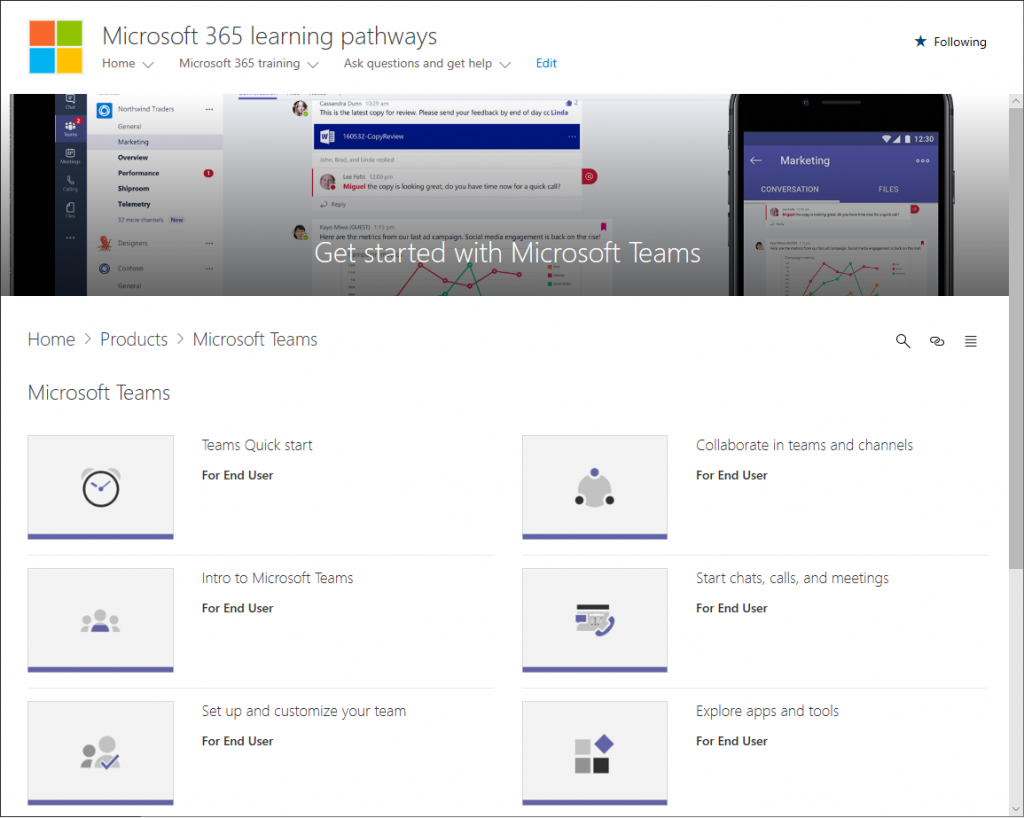Image resolution: width=1024 pixels, height=818 pixels.
Task: Expand the Microsoft 365 training dropdown chevron
Action: [313, 65]
